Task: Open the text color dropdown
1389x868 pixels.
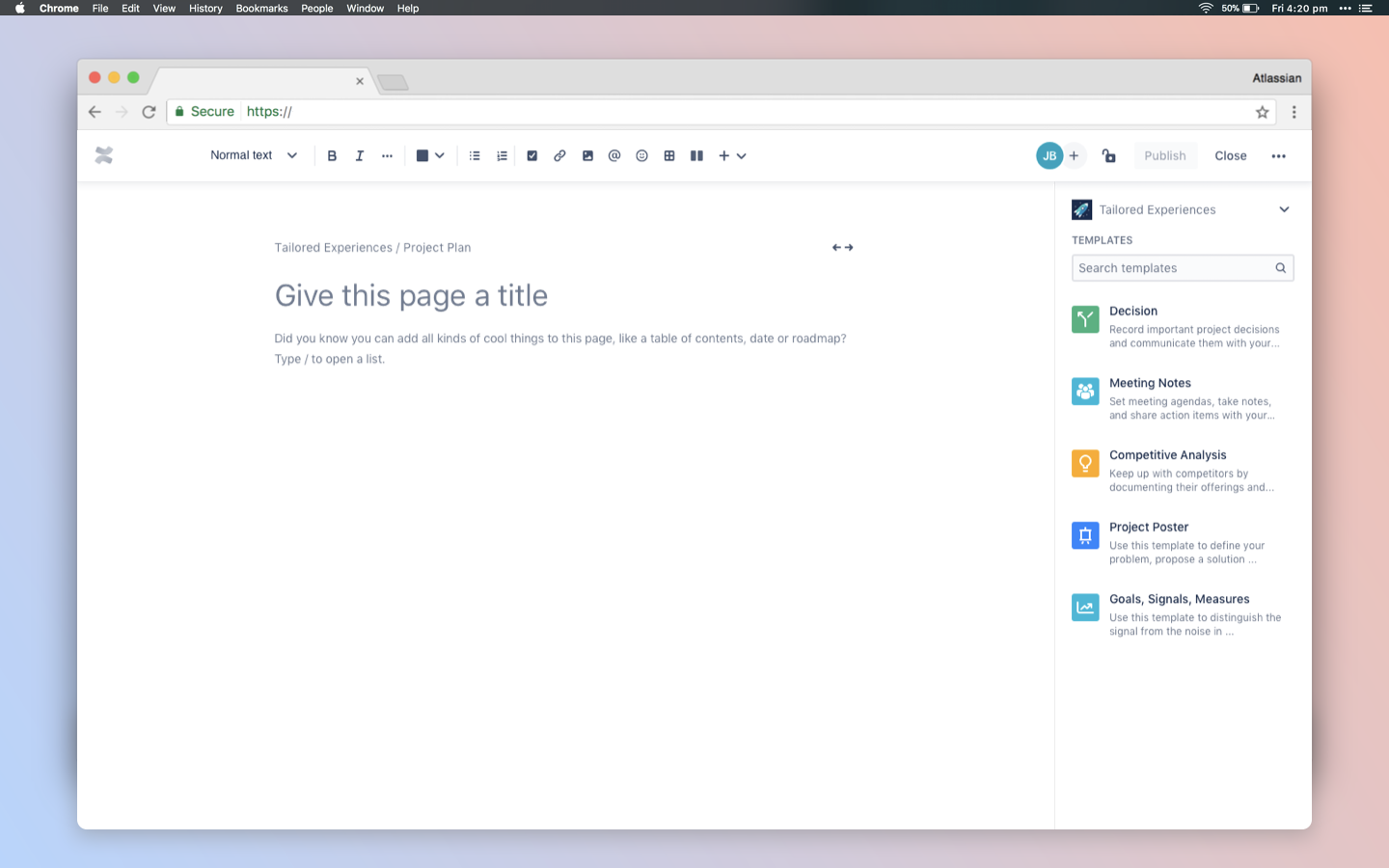Action: coord(430,155)
